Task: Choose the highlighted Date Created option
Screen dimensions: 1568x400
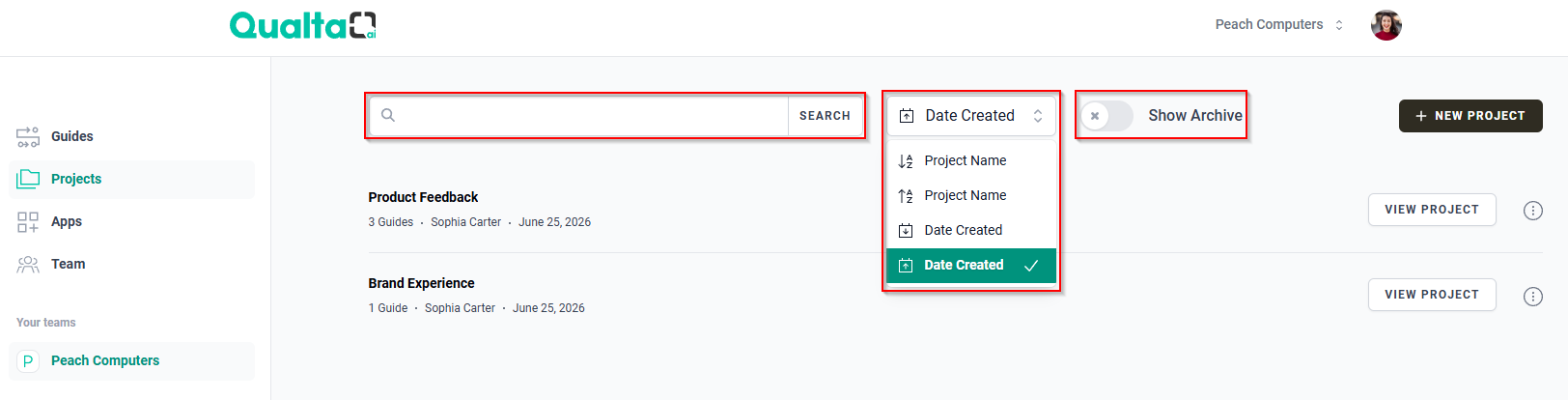Action: 971,265
